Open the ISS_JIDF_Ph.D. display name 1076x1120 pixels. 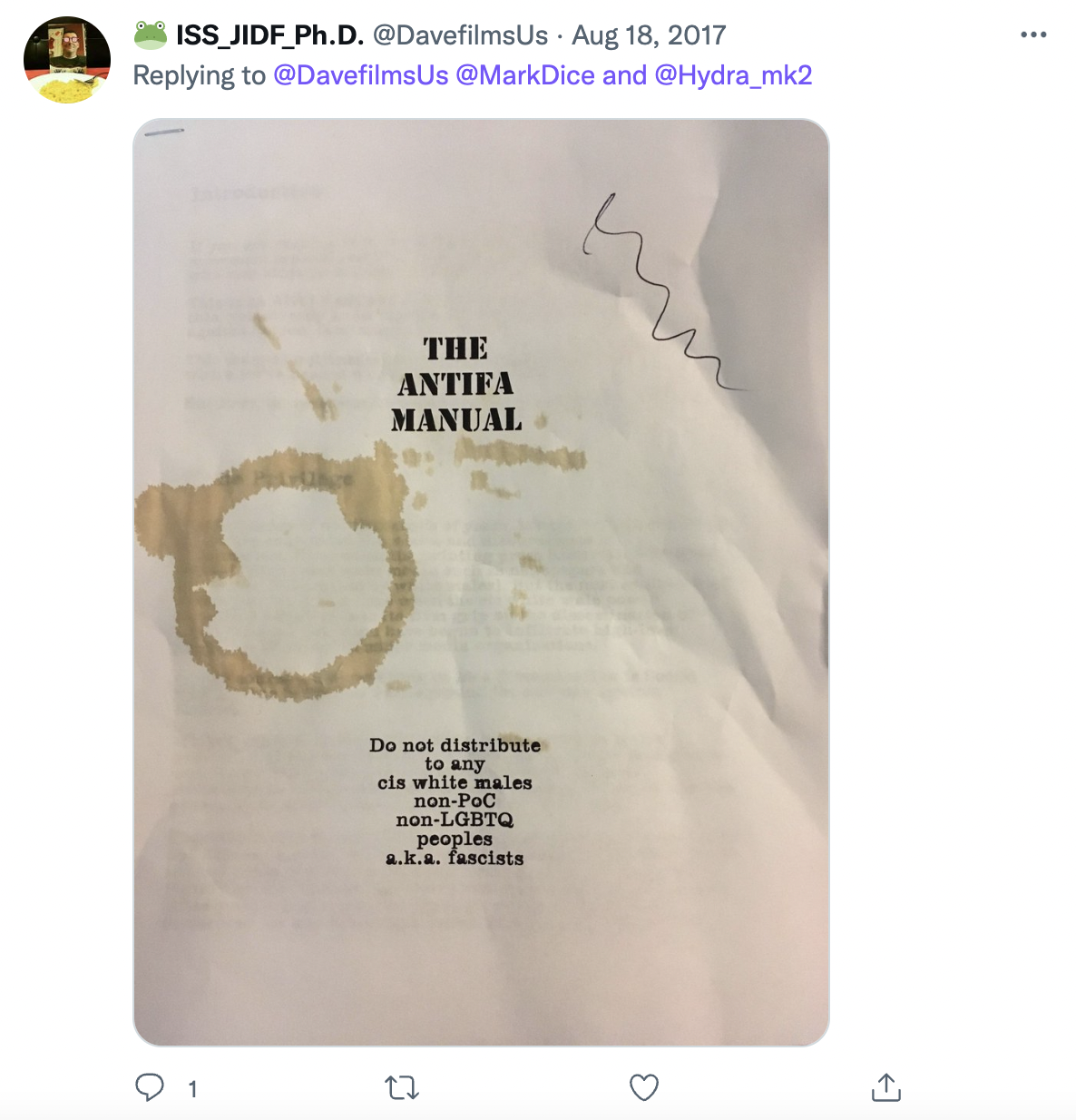point(269,35)
